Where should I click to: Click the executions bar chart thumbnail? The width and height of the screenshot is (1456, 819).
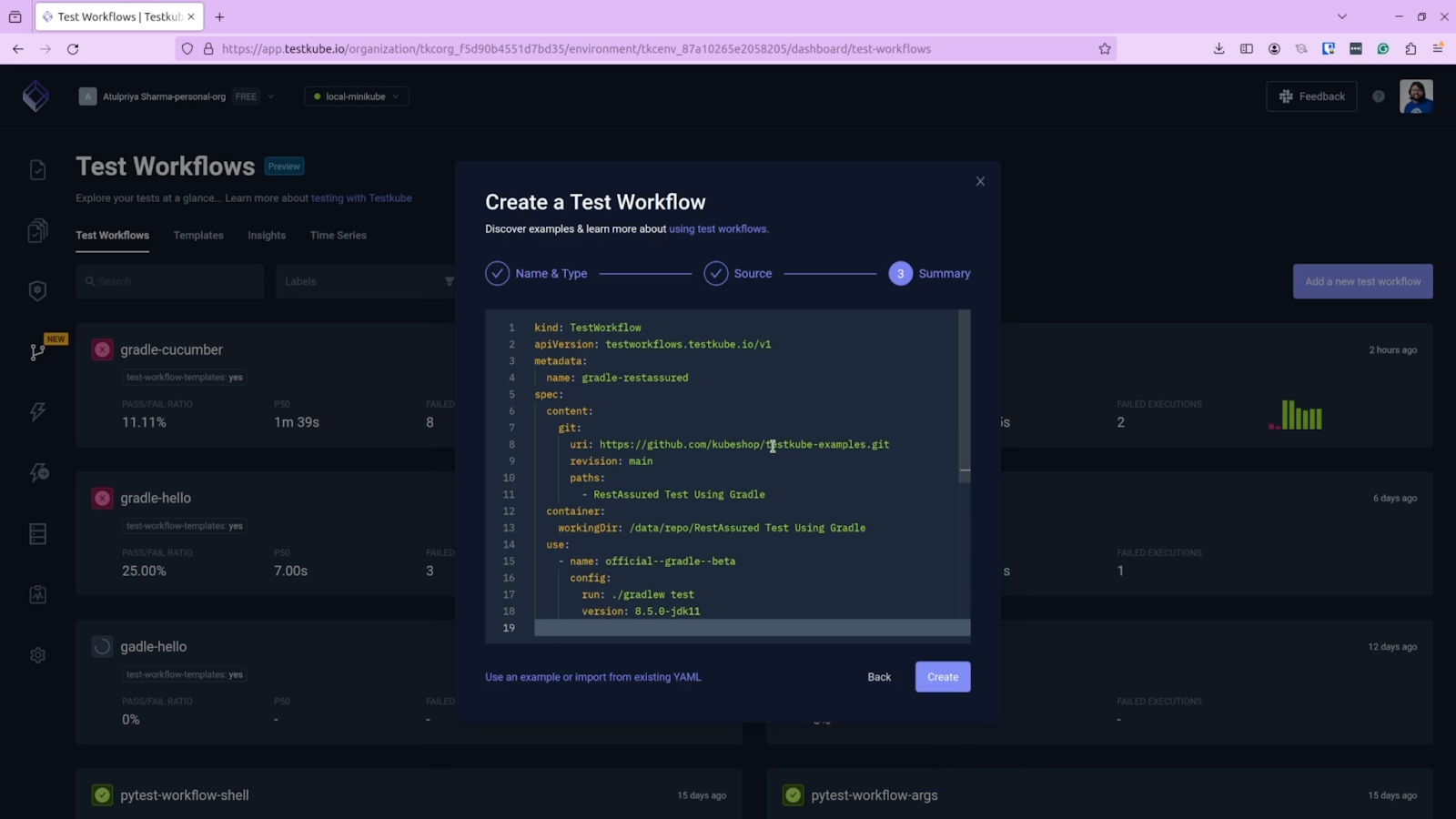1295,415
